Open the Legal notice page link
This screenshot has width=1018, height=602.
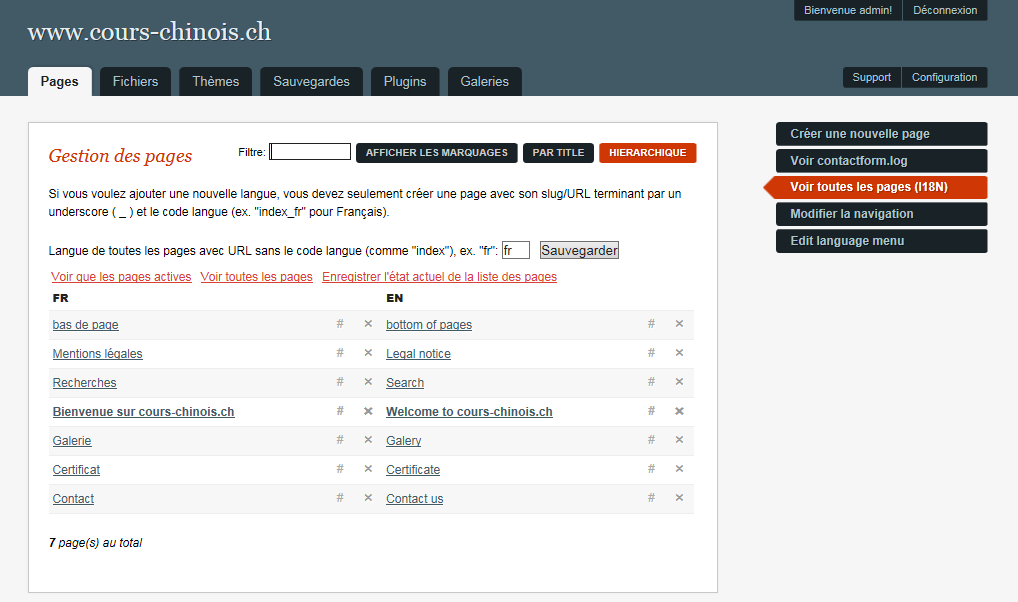click(x=418, y=354)
